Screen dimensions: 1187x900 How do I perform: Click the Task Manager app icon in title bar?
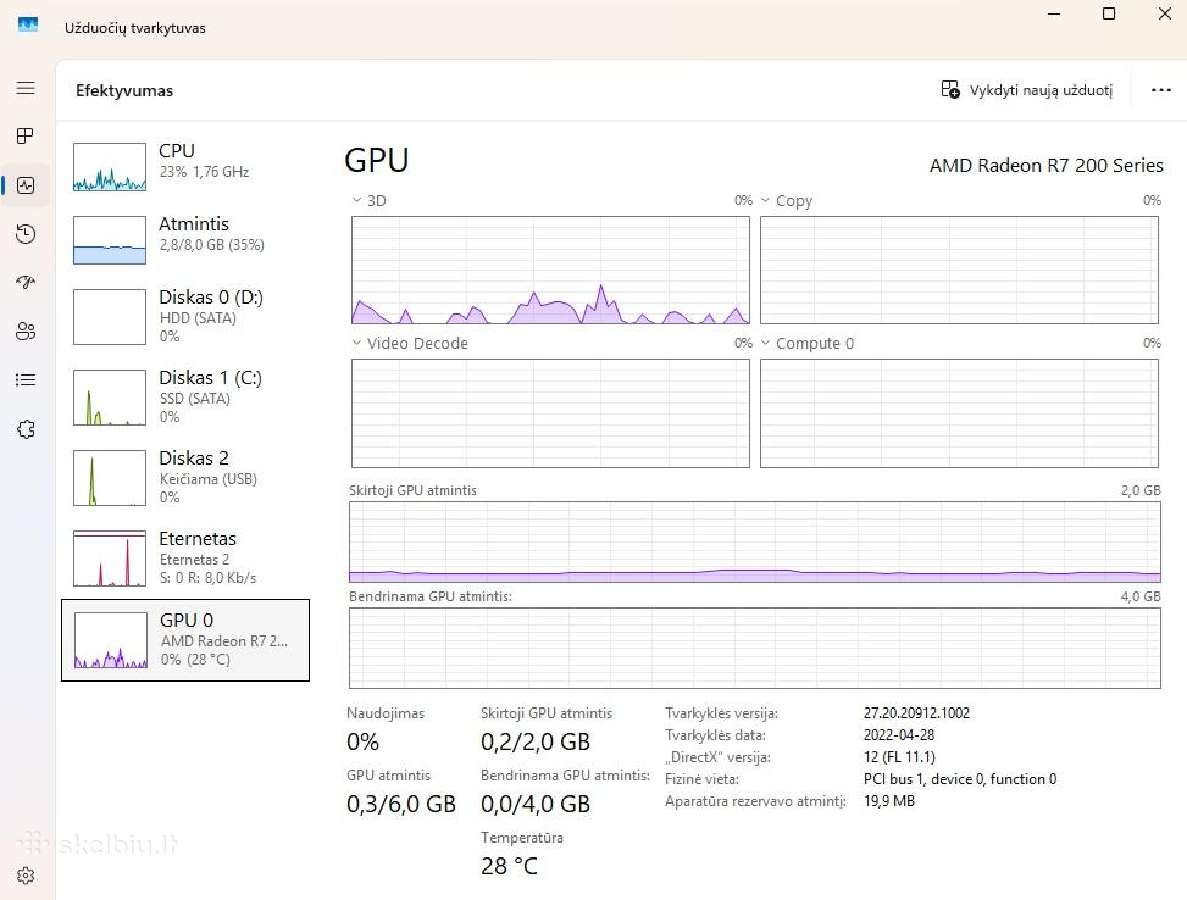click(x=28, y=25)
